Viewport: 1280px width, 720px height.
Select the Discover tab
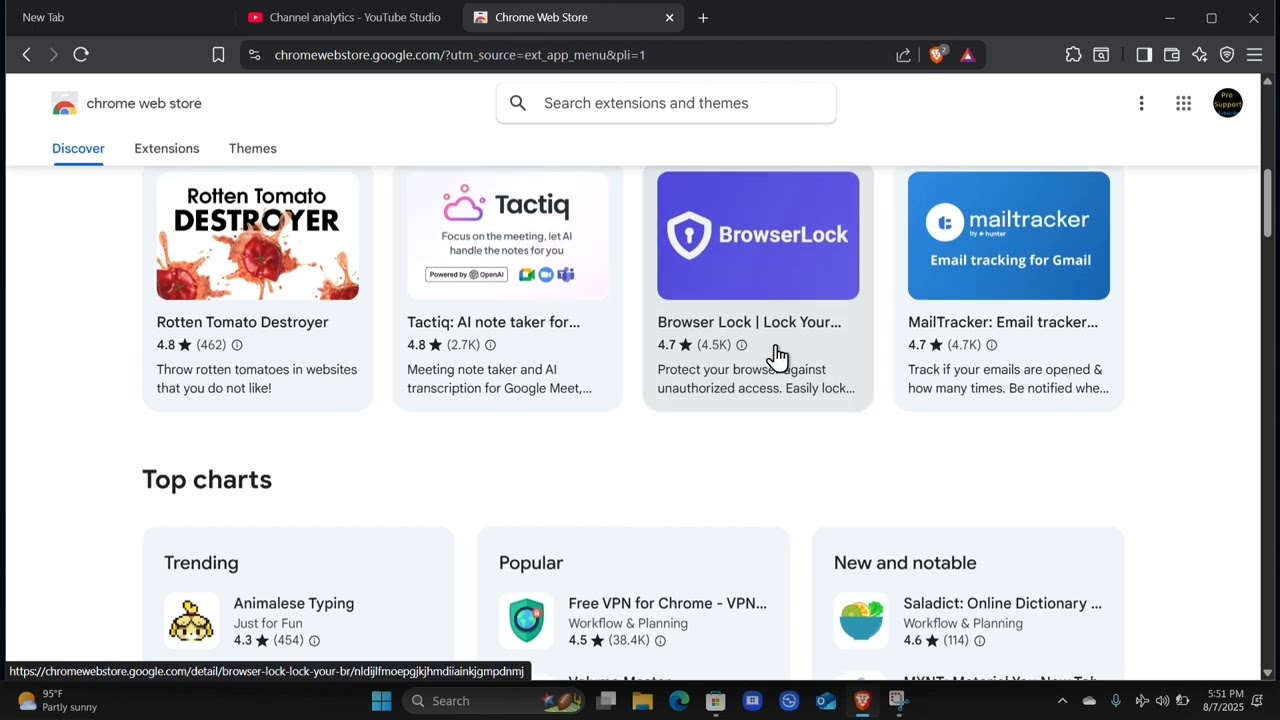tap(78, 148)
